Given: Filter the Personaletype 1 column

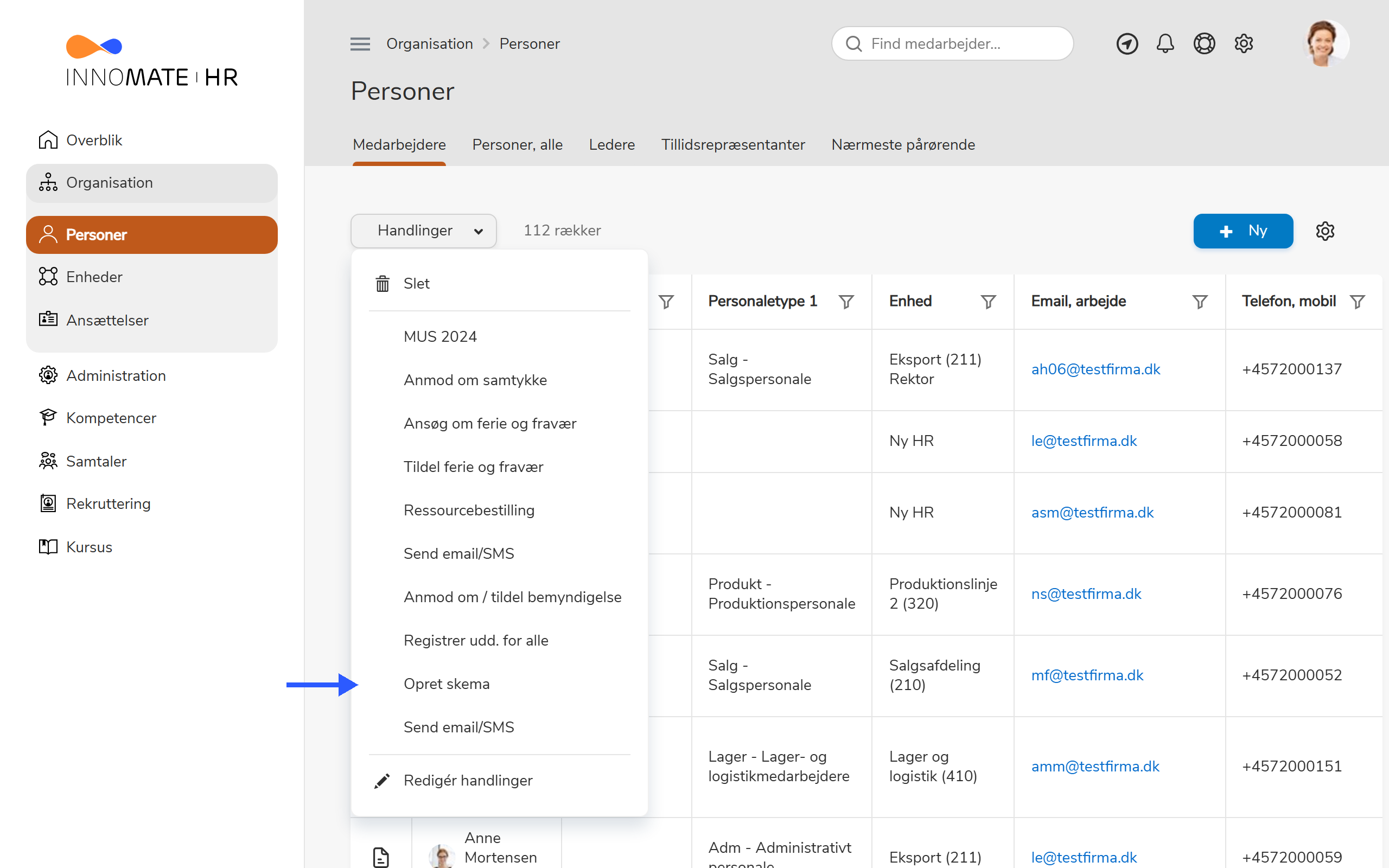Looking at the screenshot, I should pos(846,302).
